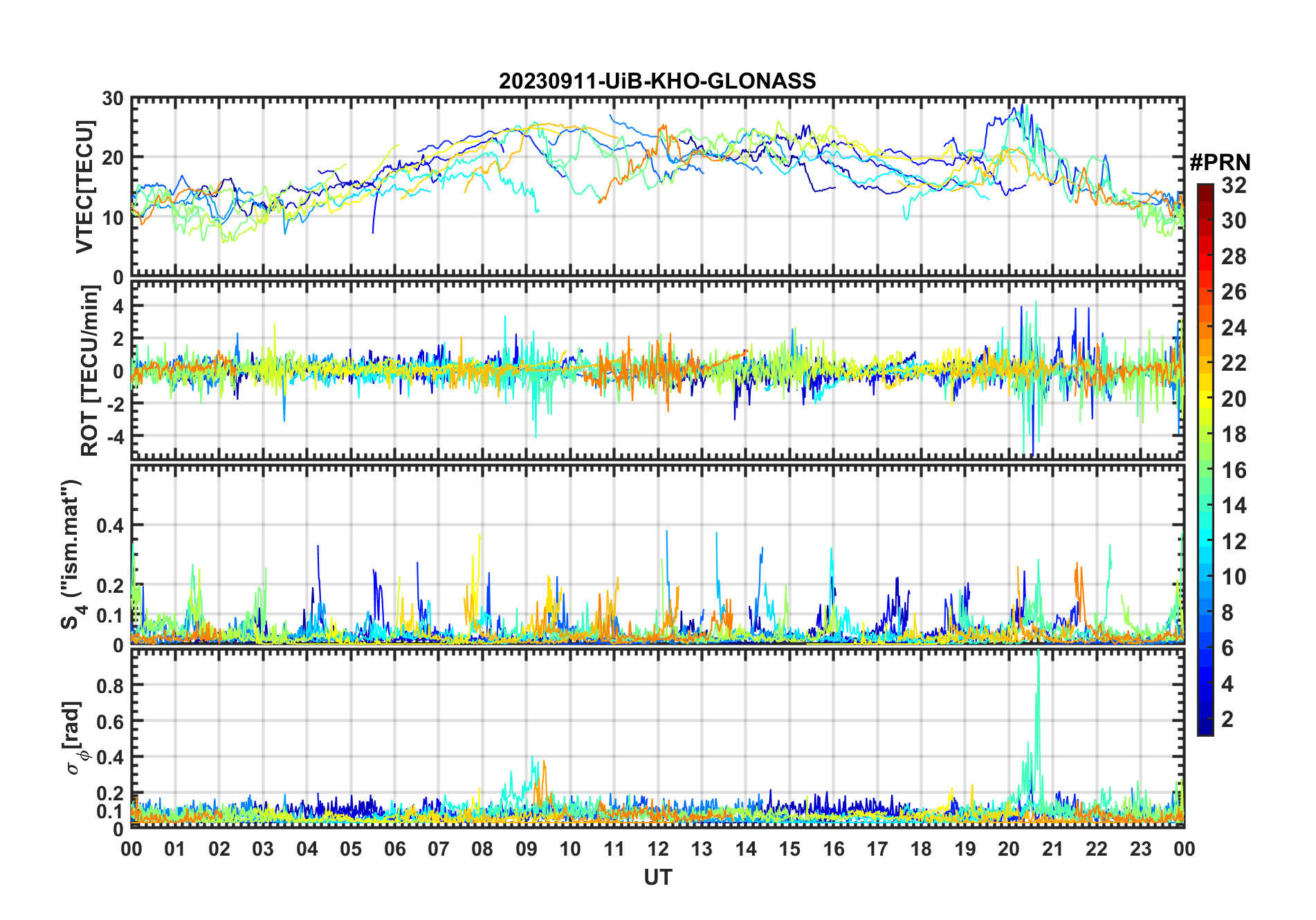
Task: Select colorbar tick label 32
Action: pos(1234,185)
